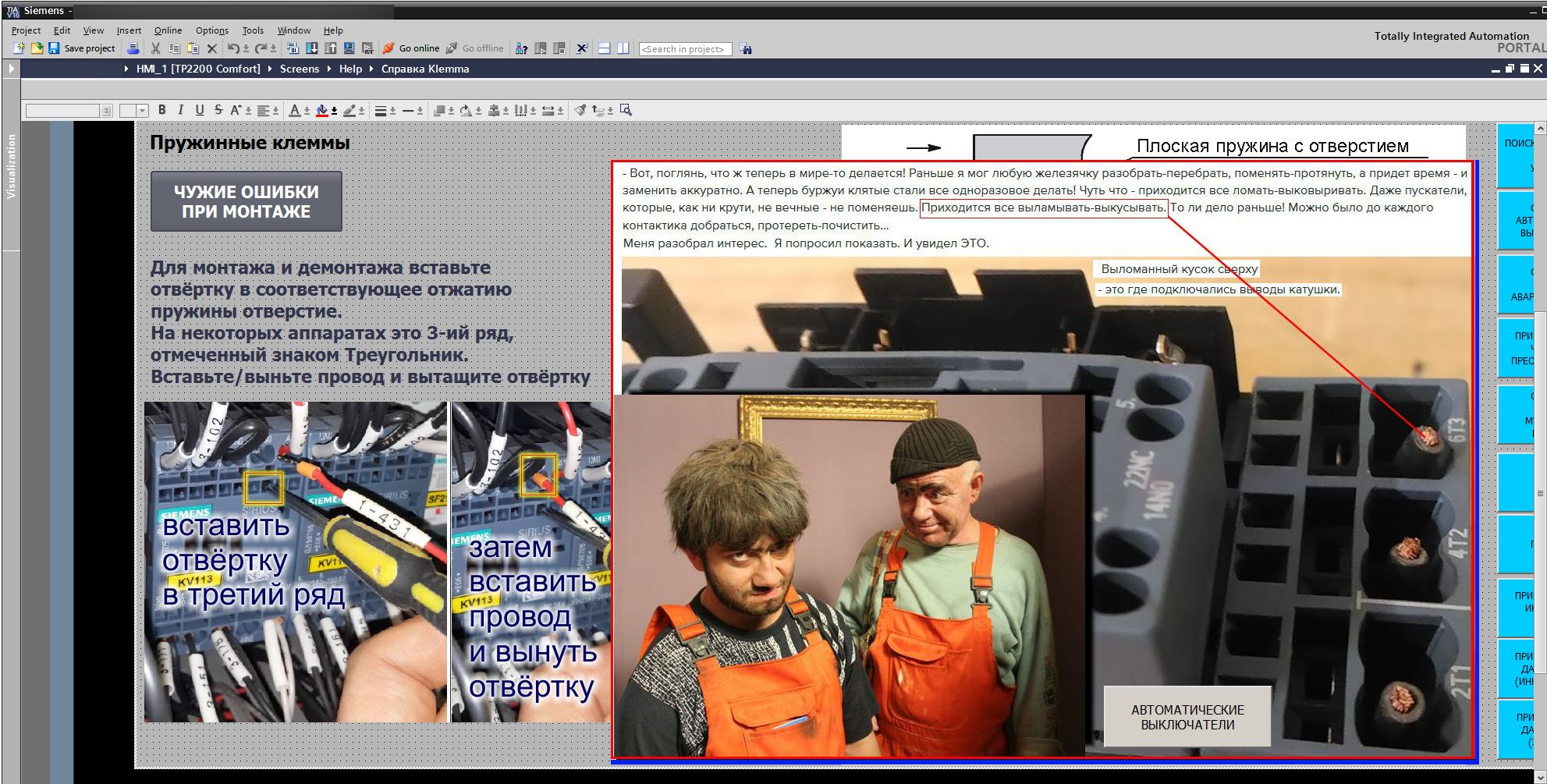Screen dimensions: 1547x784
Task: Split editor space vertically
Action: (623, 48)
